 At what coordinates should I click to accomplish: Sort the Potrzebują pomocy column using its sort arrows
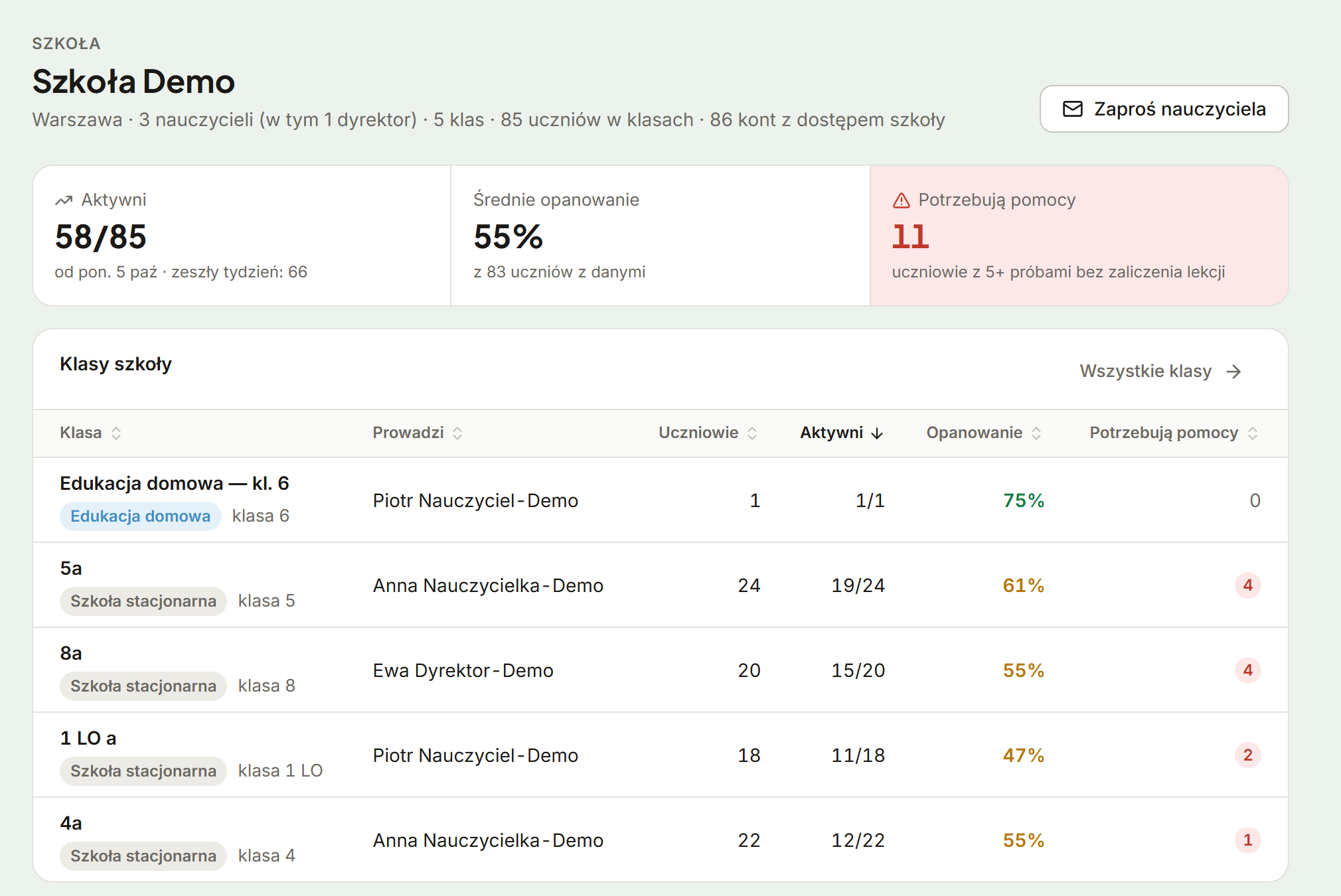click(x=1253, y=433)
